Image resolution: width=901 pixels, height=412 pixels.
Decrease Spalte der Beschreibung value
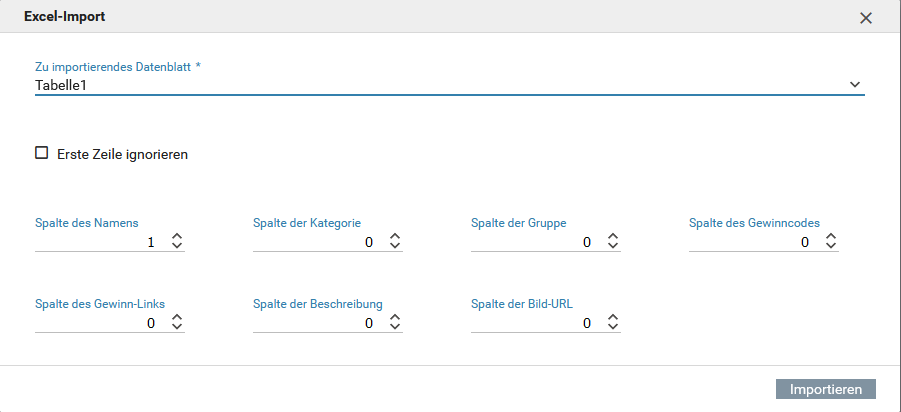click(395, 327)
